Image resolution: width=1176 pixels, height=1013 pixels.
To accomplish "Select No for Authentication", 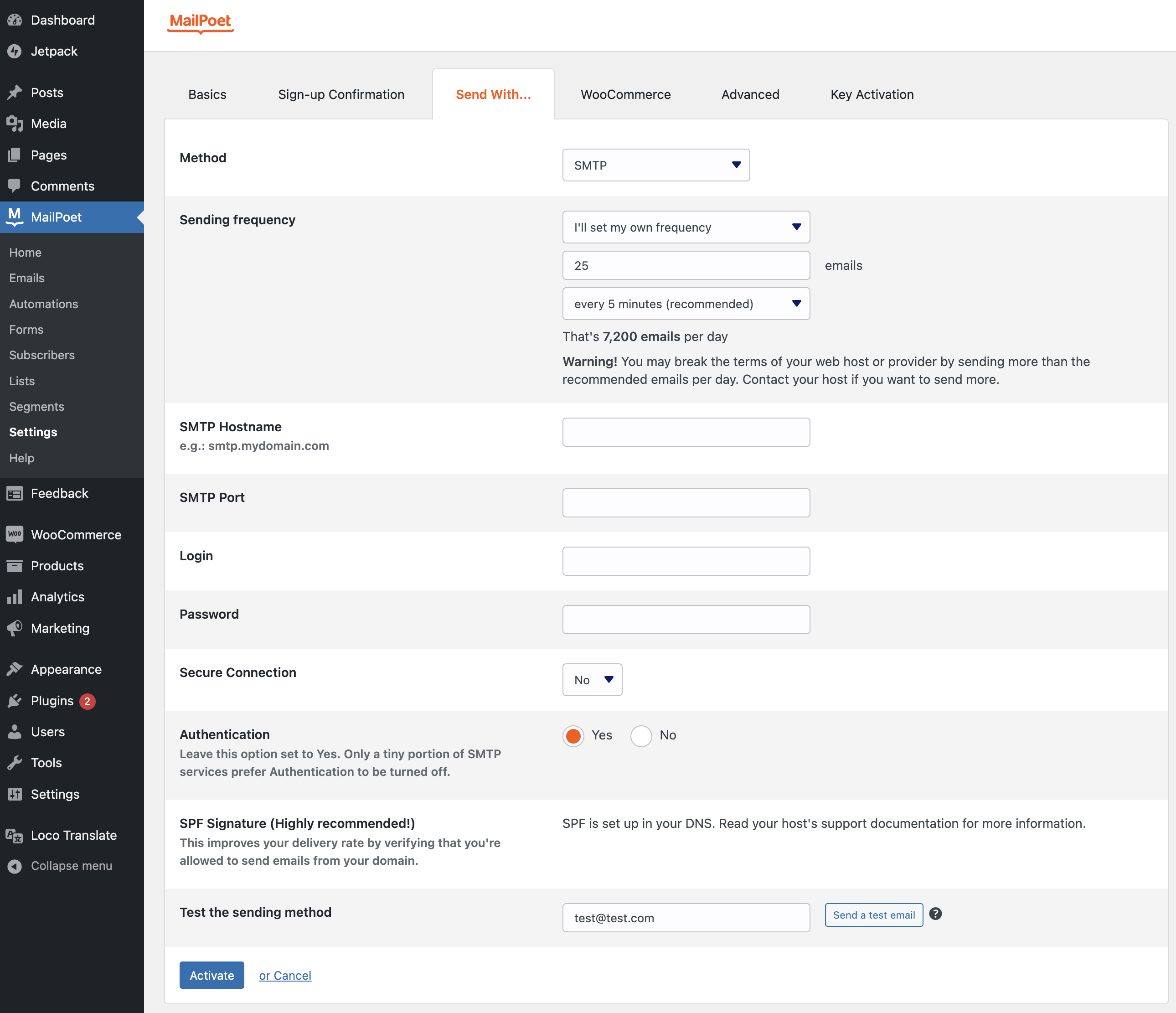I will point(641,735).
